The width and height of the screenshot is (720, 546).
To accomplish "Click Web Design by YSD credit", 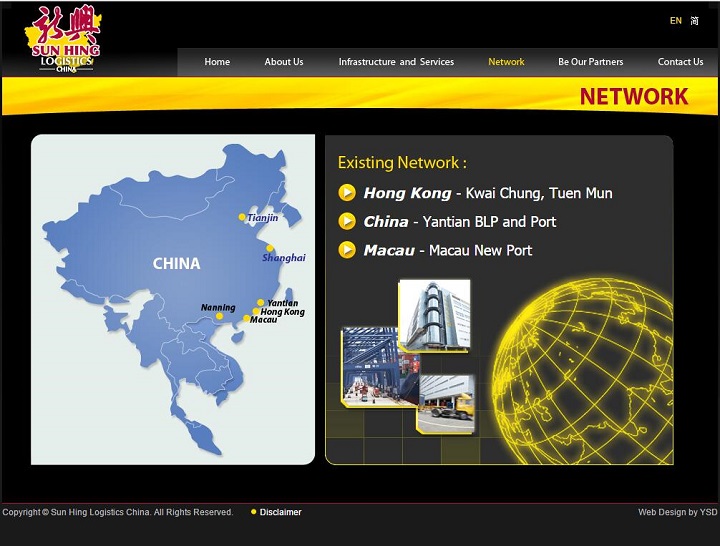I will click(x=678, y=512).
